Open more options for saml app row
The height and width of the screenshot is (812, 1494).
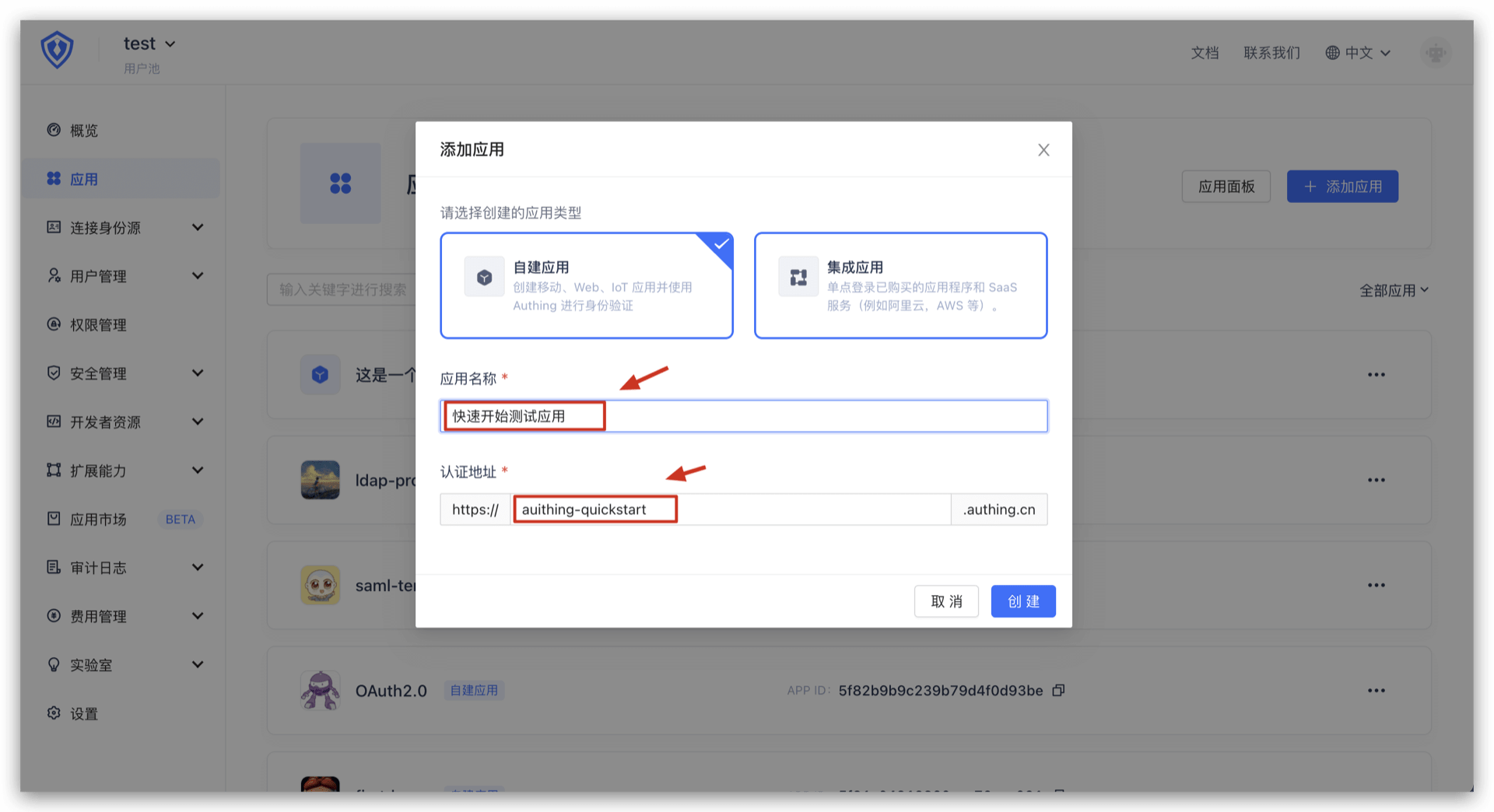click(1376, 586)
